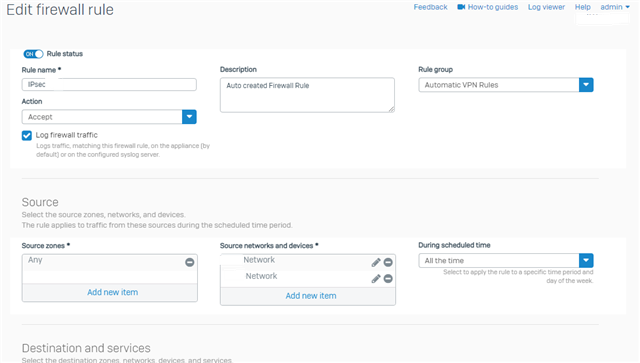Add new item to Source zones
Viewport: 640px width, 363px height.
(113, 292)
